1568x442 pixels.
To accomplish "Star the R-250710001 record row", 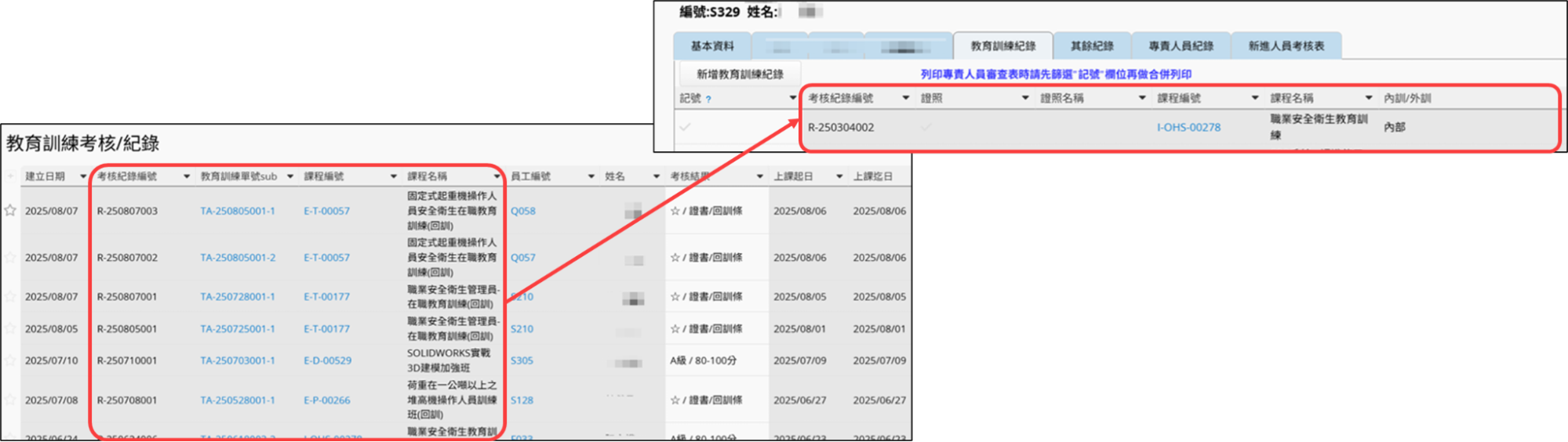I will click(10, 360).
